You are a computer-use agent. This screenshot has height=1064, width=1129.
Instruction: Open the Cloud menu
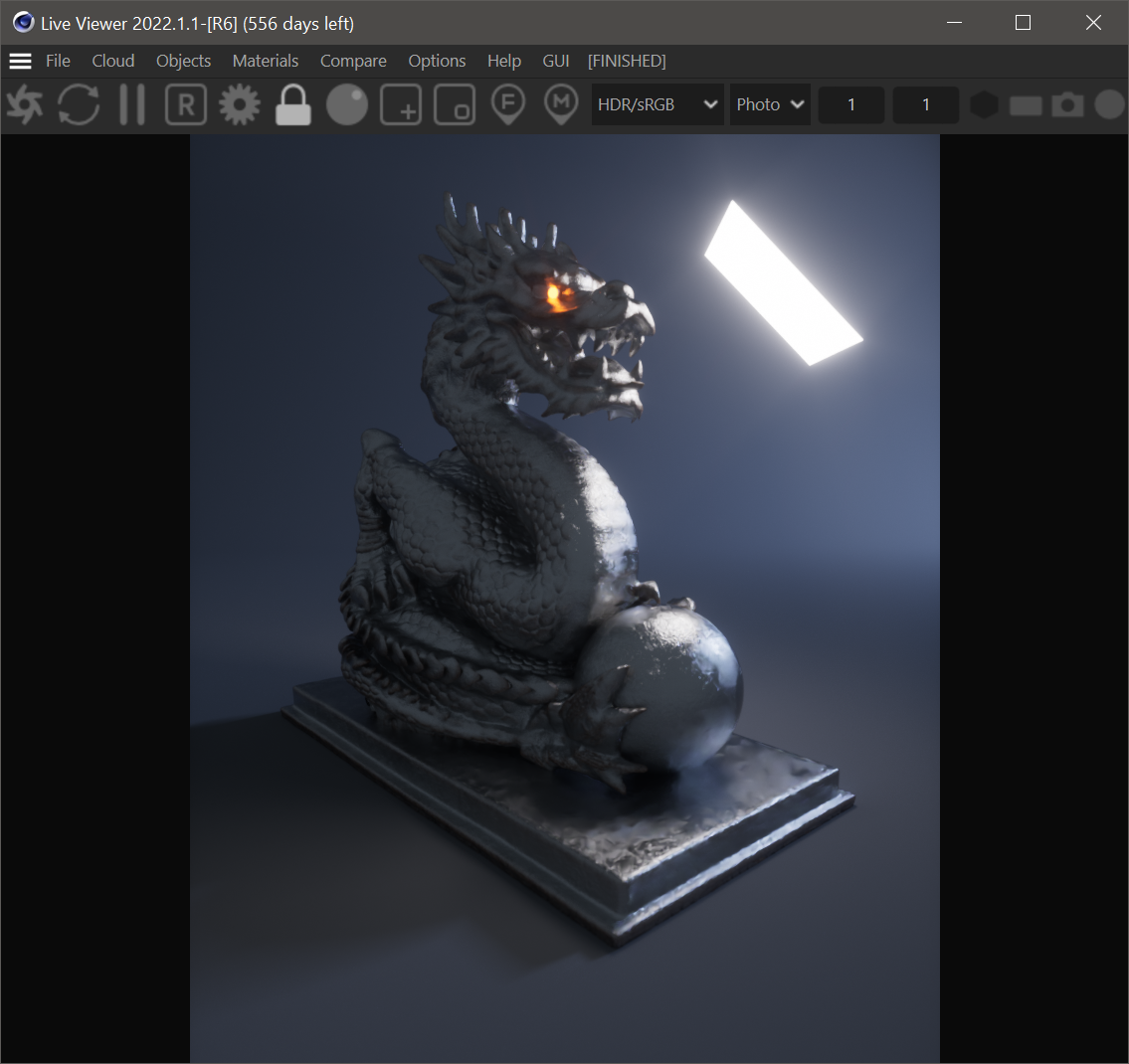click(x=113, y=61)
